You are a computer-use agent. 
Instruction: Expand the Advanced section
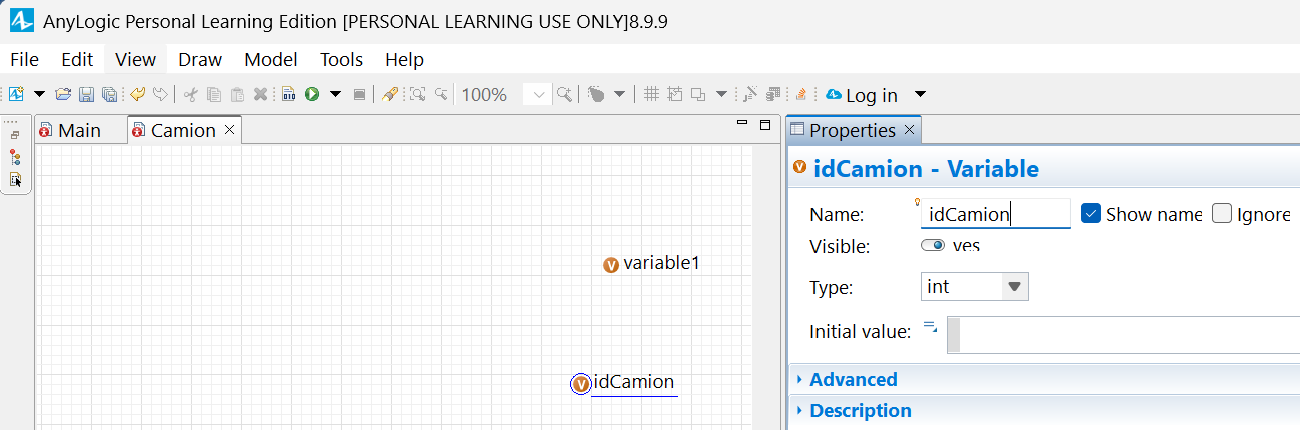click(x=853, y=379)
